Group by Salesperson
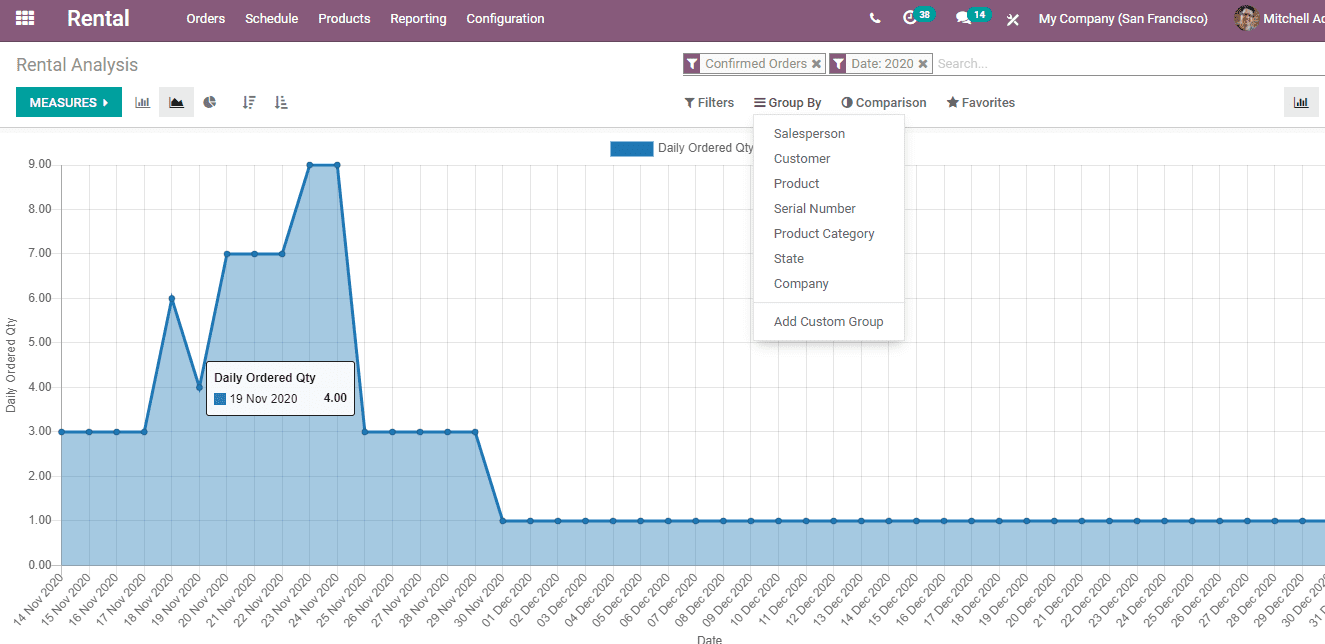 (x=829, y=134)
